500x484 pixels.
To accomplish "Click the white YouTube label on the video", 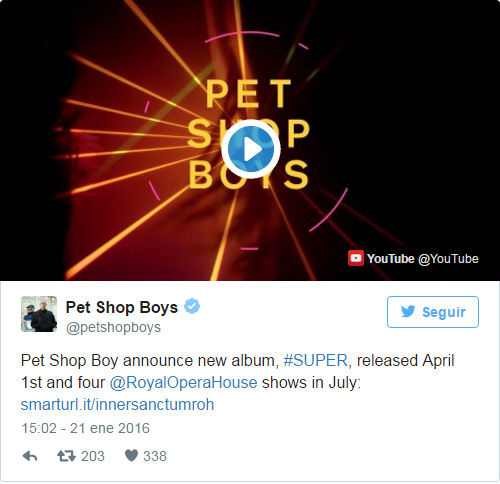I will pos(390,259).
